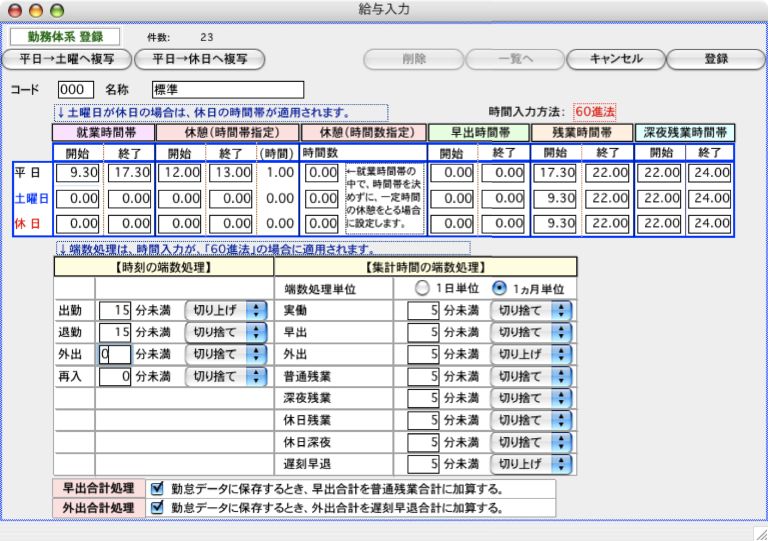Click the 土曜日 残業時間帯 開始 field

(555, 199)
